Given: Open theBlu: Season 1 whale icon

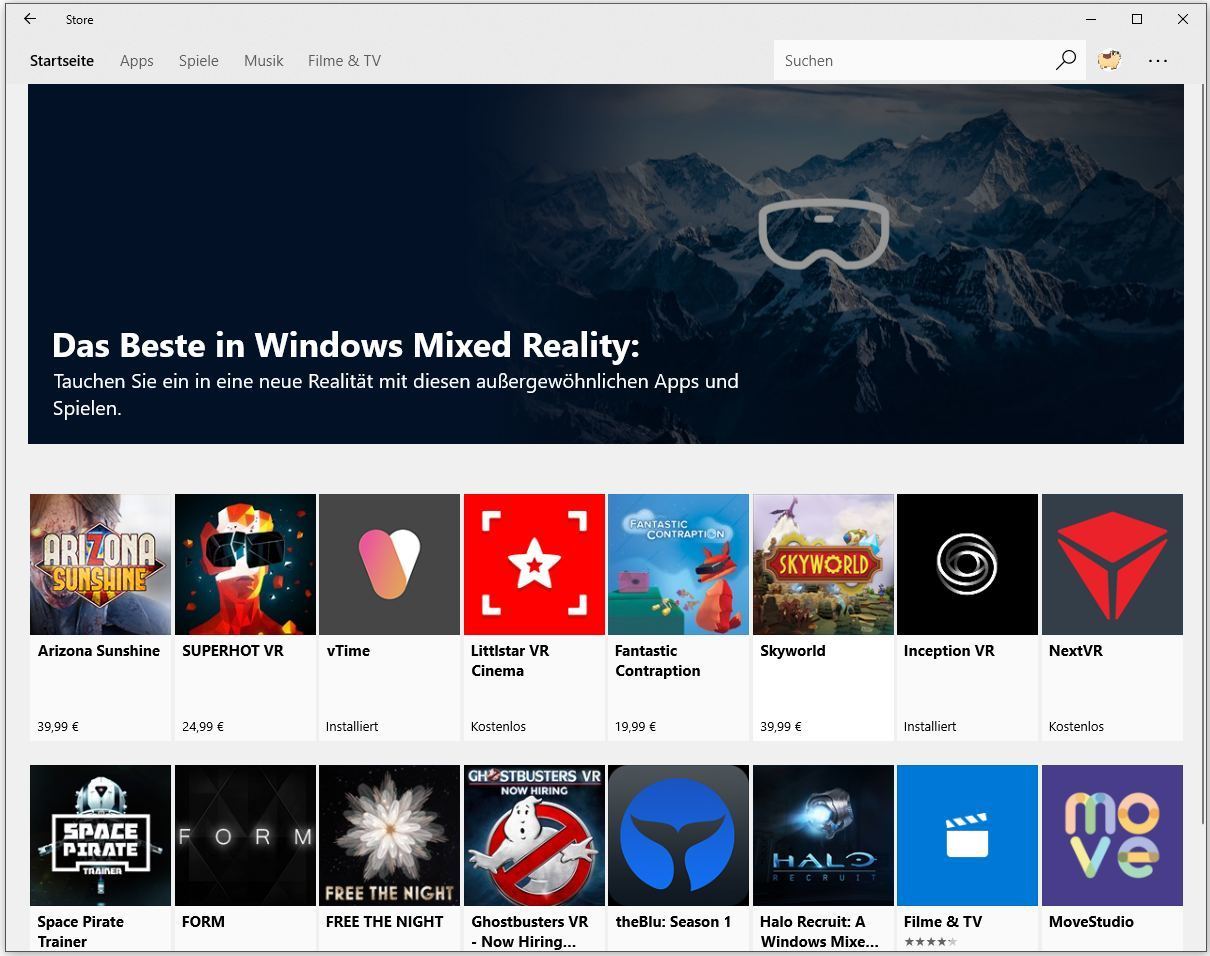Looking at the screenshot, I should pos(678,835).
